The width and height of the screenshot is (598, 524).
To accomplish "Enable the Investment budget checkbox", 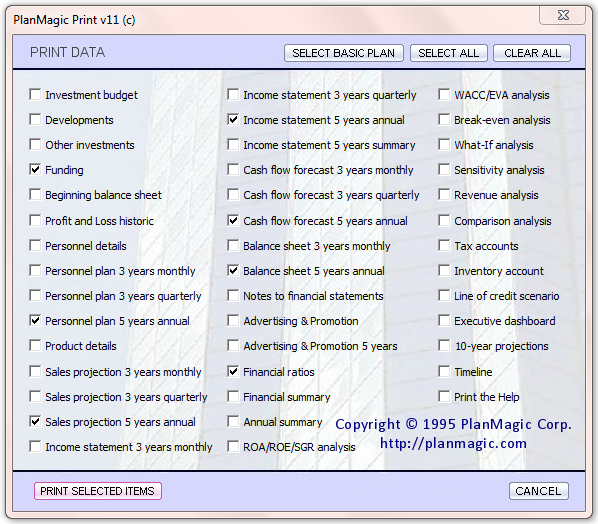I will (35, 94).
